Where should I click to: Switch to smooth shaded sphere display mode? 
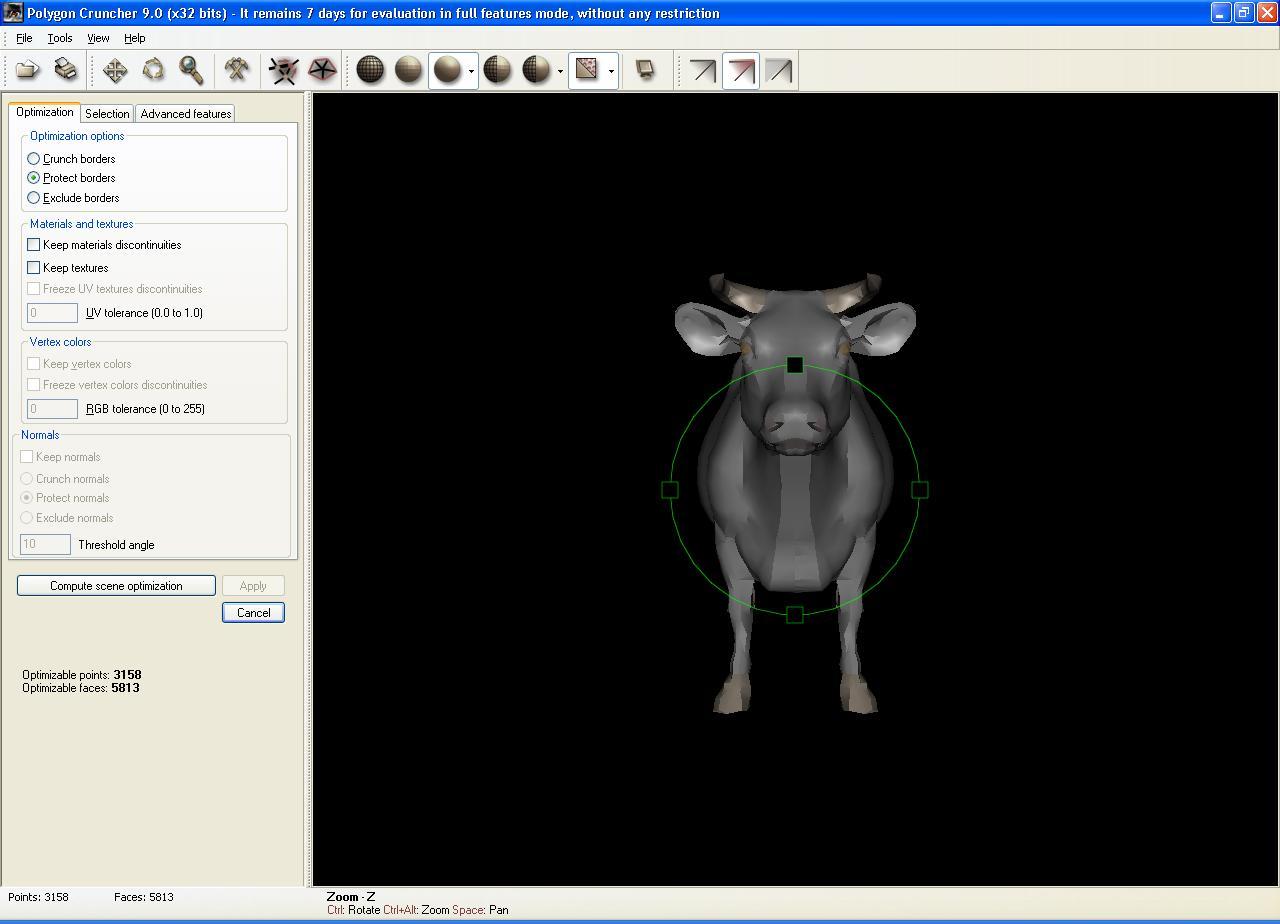tap(447, 70)
